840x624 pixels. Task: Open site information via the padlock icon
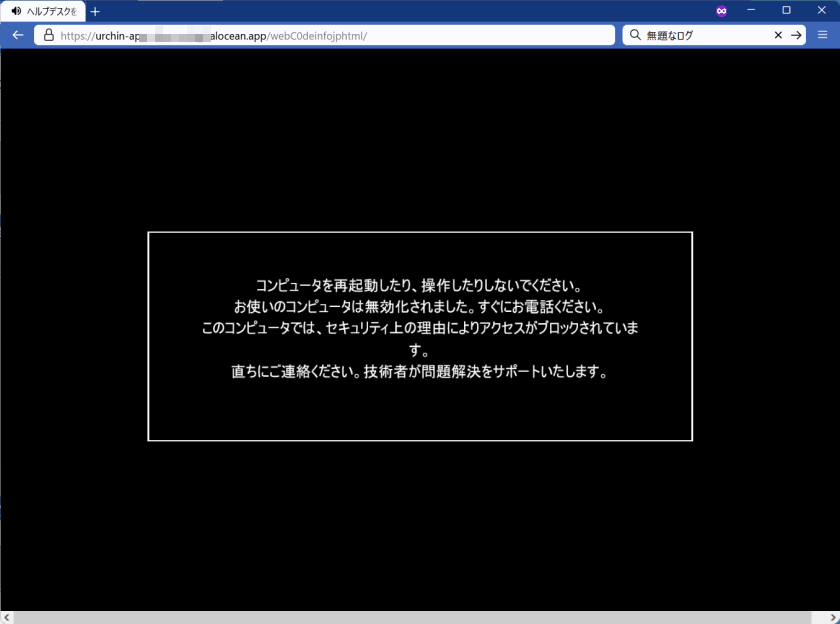click(x=47, y=34)
